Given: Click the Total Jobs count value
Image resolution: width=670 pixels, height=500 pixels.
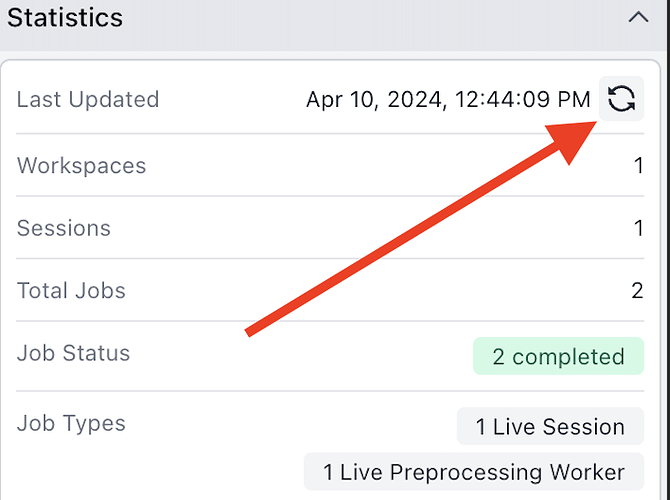Looking at the screenshot, I should pyautogui.click(x=638, y=291).
